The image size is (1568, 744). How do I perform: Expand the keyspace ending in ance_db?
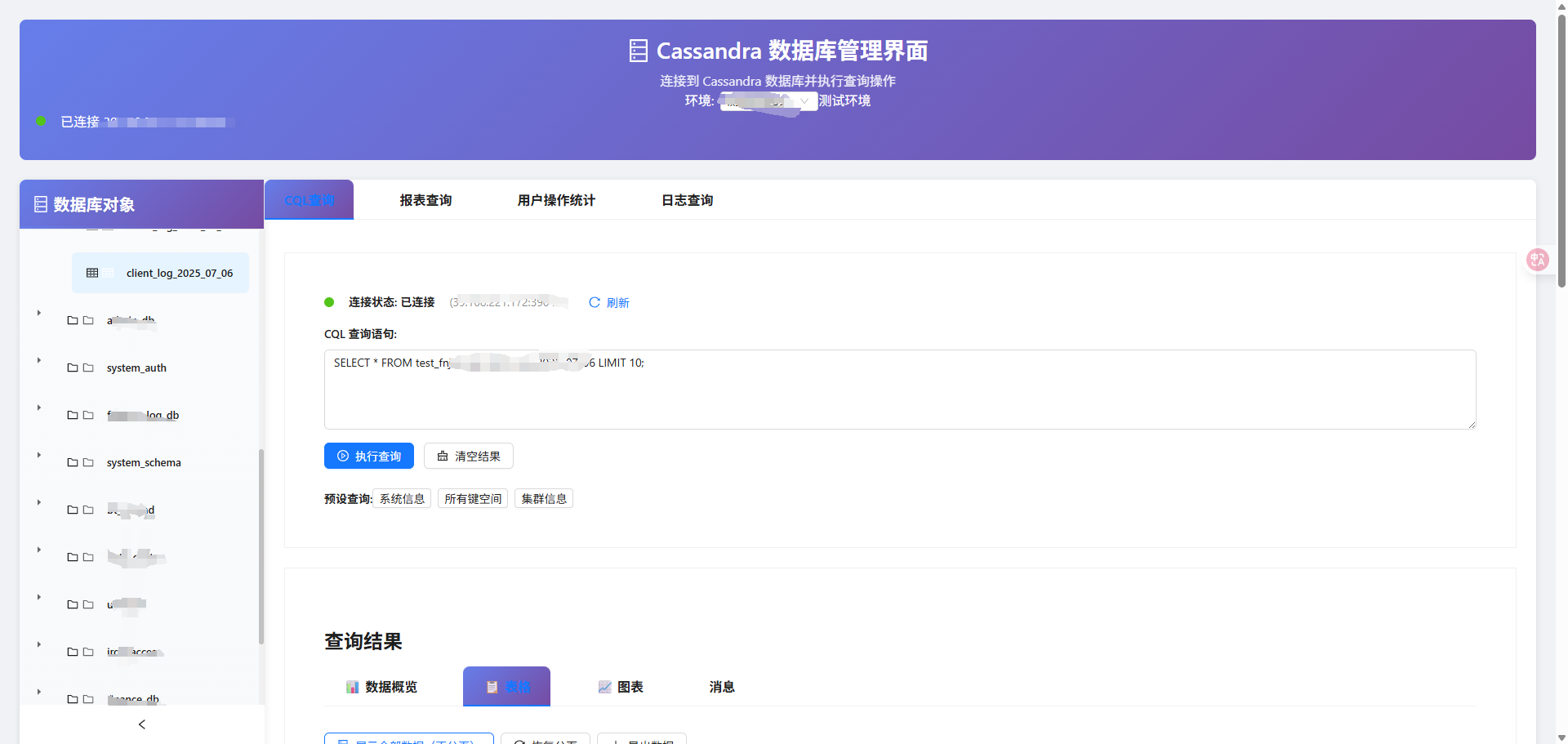point(38,691)
